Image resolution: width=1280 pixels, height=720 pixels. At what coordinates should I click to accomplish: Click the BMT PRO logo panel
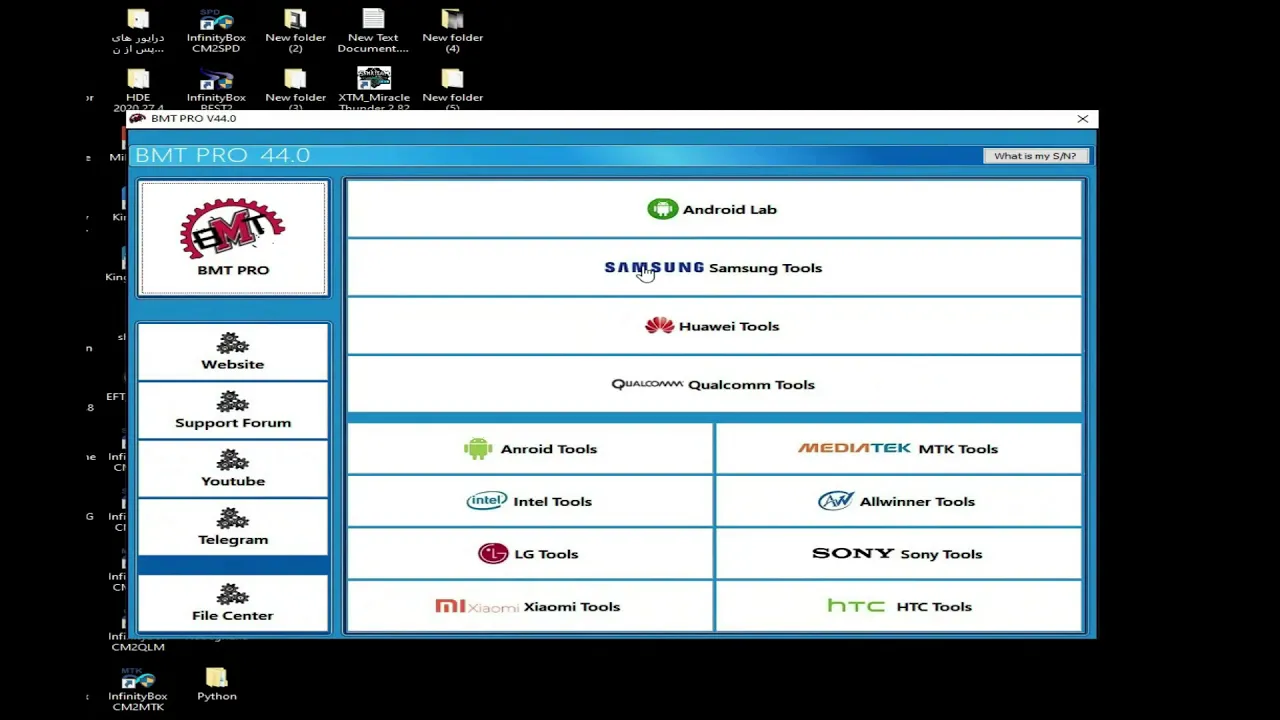233,238
